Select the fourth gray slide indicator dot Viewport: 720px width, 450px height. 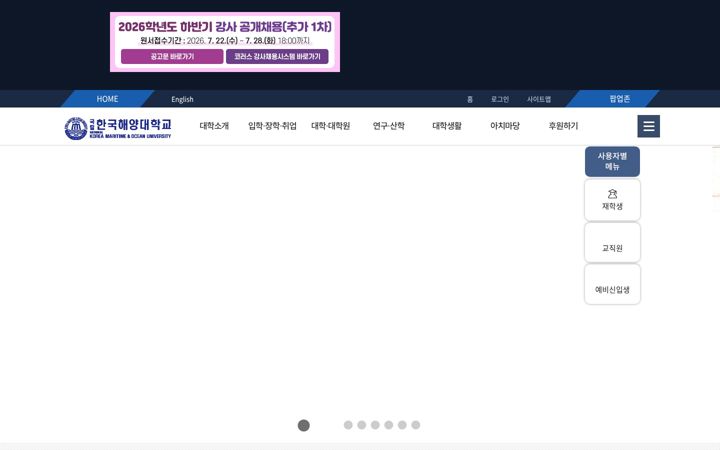click(x=388, y=425)
